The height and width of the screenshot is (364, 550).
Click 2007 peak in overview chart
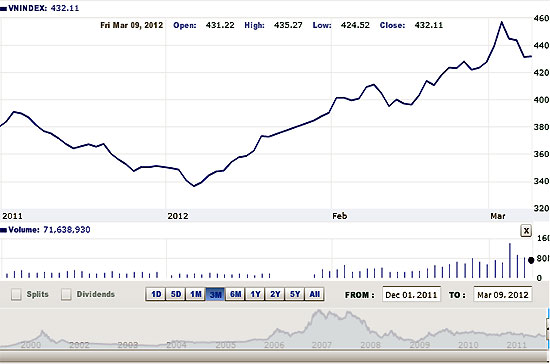point(319,312)
